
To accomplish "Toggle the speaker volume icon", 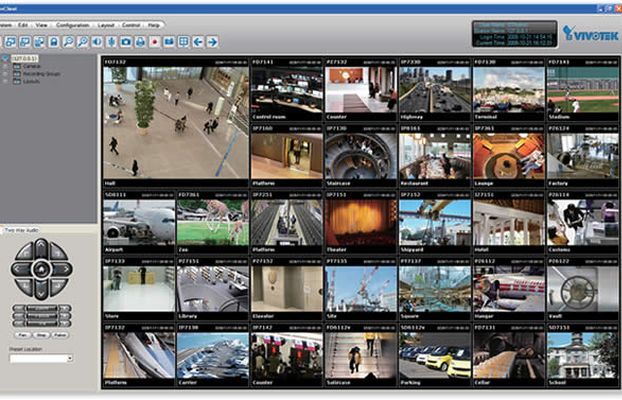I will pyautogui.click(x=97, y=42).
